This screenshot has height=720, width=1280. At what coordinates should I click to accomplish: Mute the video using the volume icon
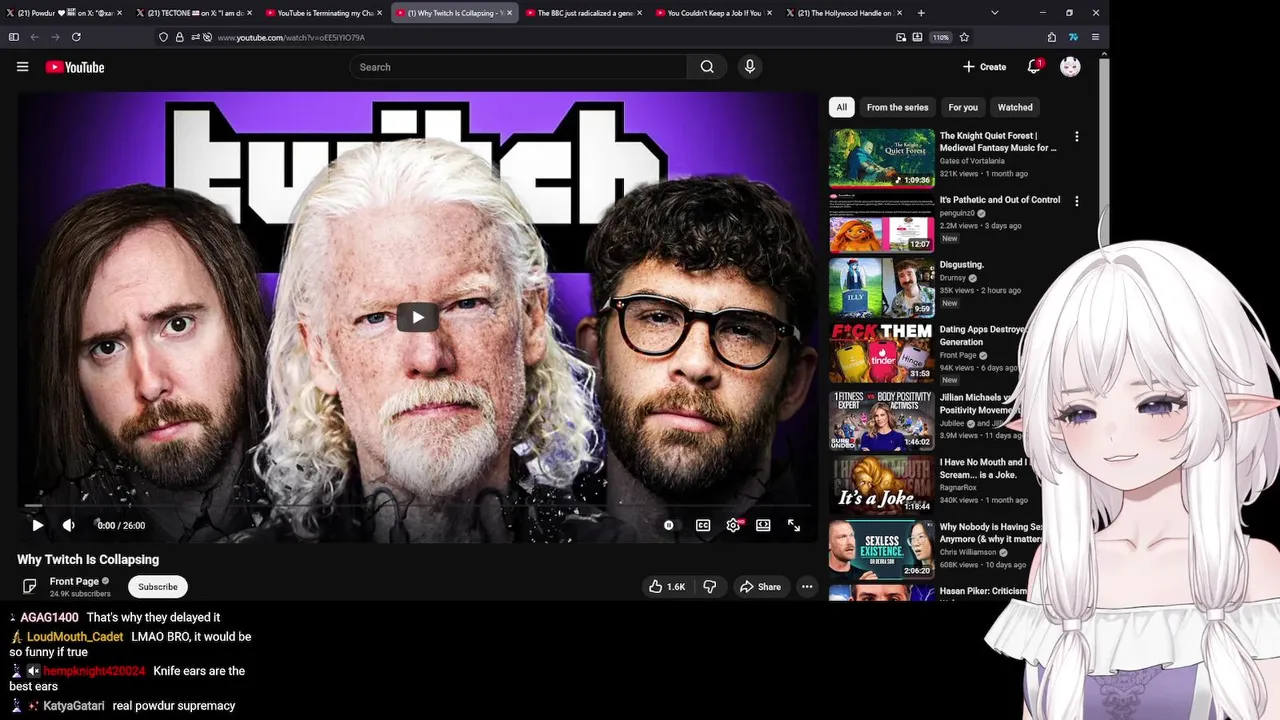69,525
